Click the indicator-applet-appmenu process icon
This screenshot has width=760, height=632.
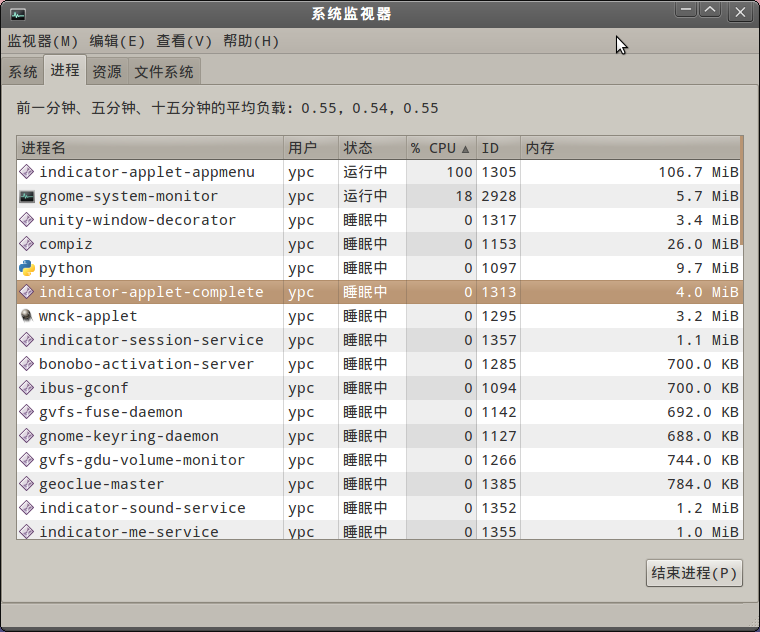click(26, 172)
